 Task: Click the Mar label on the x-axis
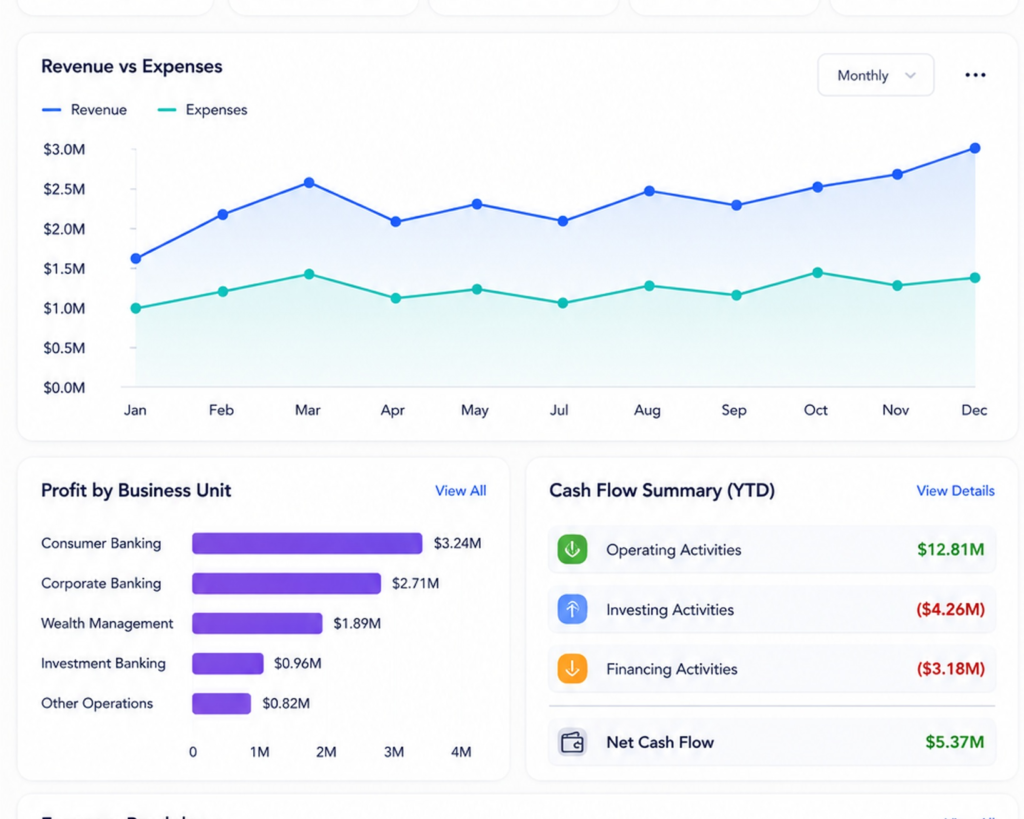[308, 410]
